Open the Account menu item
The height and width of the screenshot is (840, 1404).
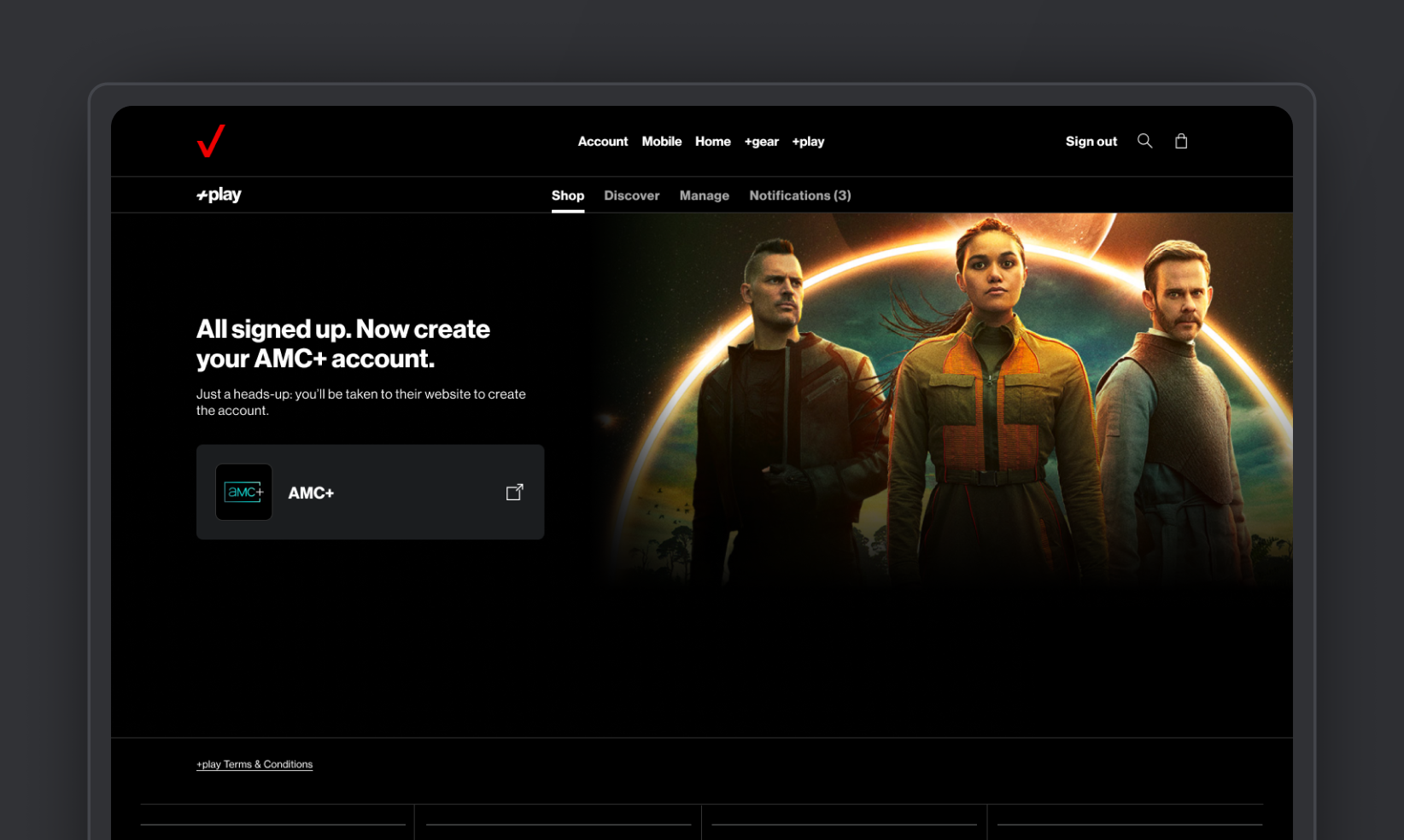click(x=603, y=142)
